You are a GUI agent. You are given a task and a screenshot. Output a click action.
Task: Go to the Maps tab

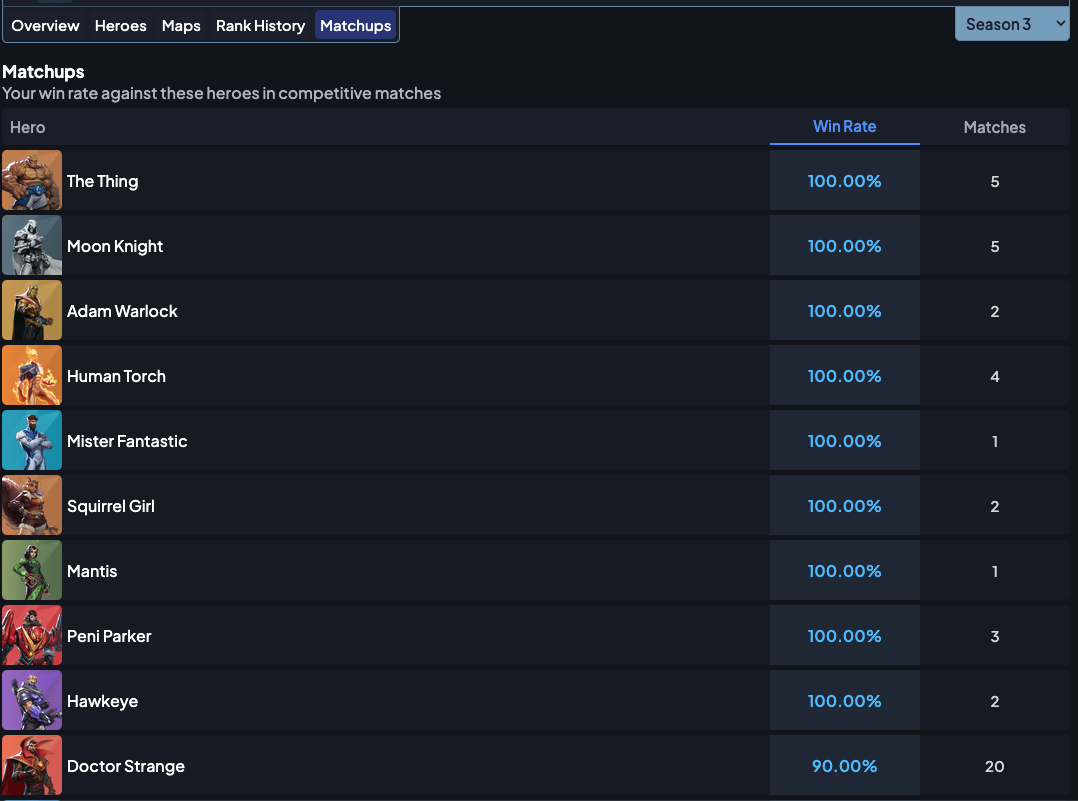(x=181, y=26)
